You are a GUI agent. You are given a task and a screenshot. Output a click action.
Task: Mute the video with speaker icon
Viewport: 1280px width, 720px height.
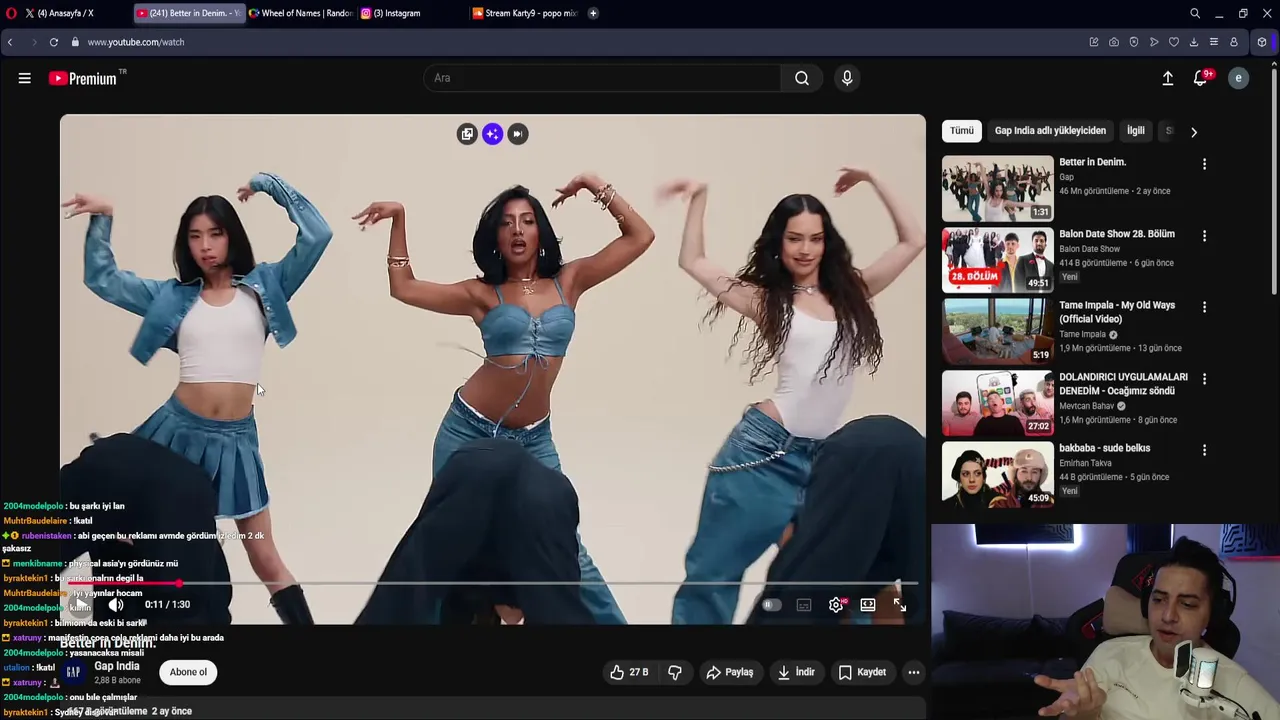[116, 604]
